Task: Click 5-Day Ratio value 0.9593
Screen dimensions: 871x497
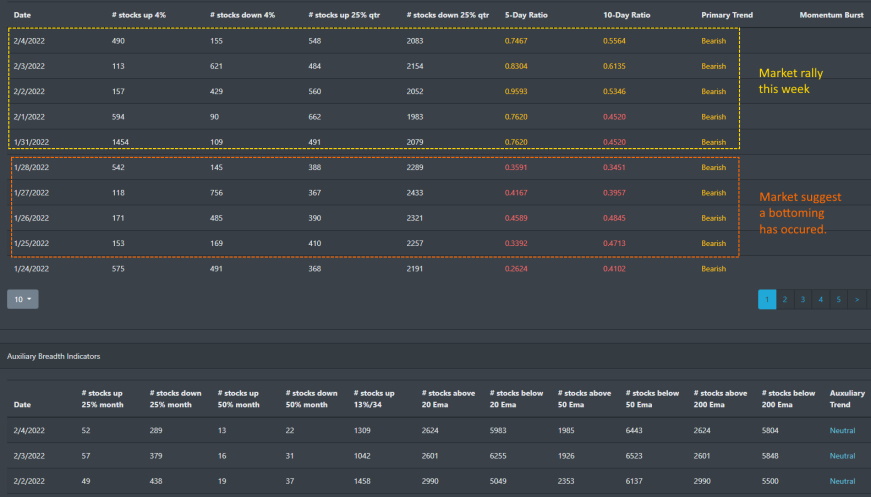Action: click(x=516, y=91)
